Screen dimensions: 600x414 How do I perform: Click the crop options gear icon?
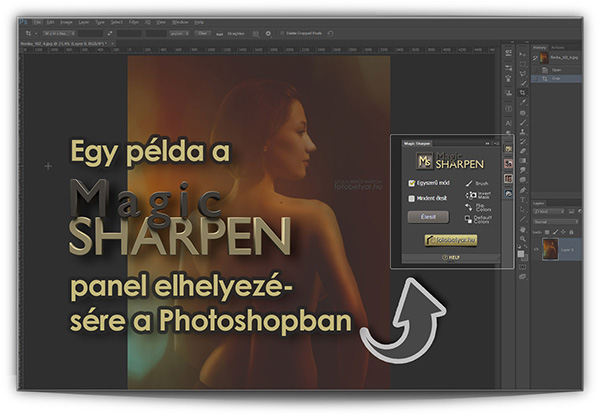[268, 34]
